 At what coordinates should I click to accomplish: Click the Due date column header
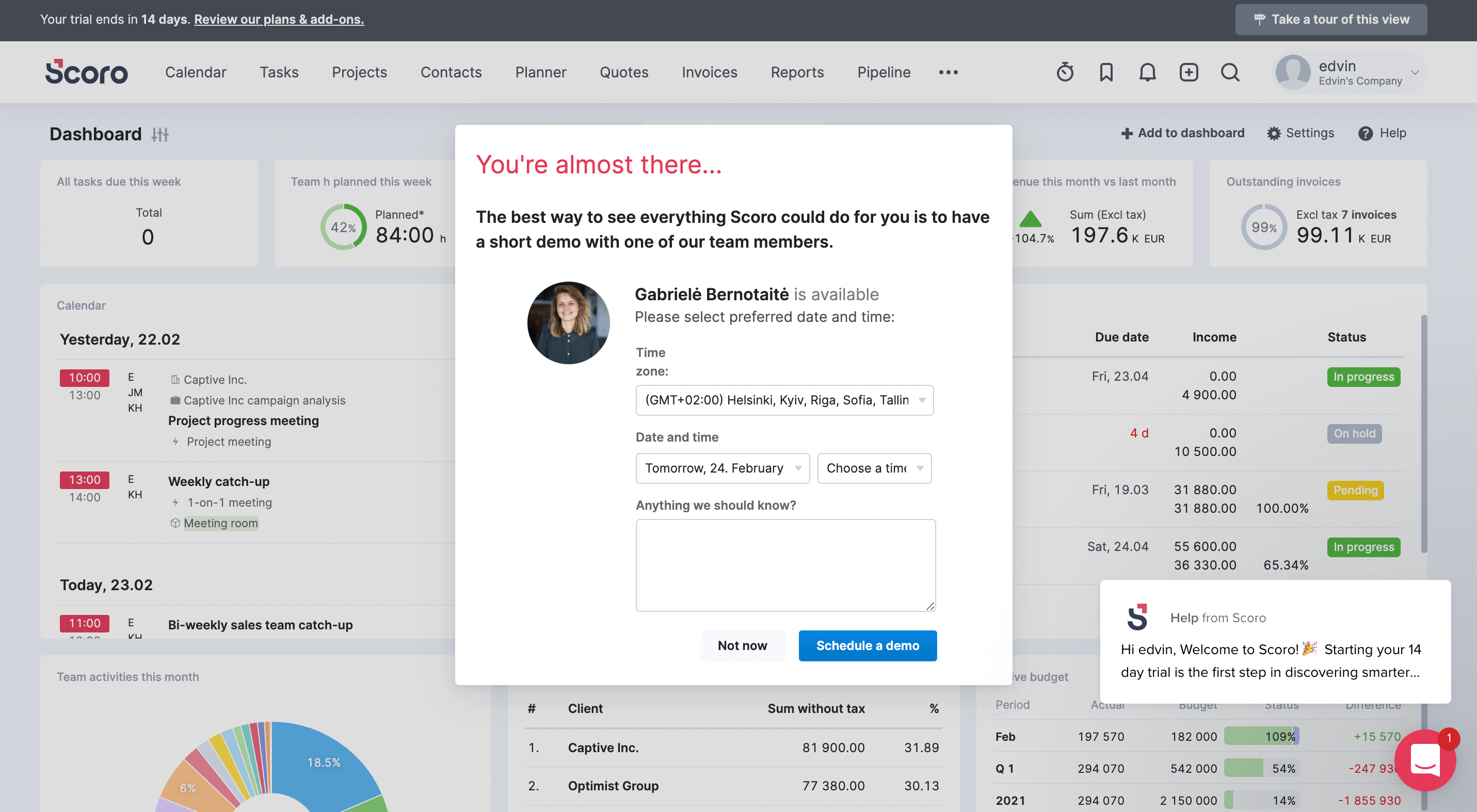tap(1121, 337)
